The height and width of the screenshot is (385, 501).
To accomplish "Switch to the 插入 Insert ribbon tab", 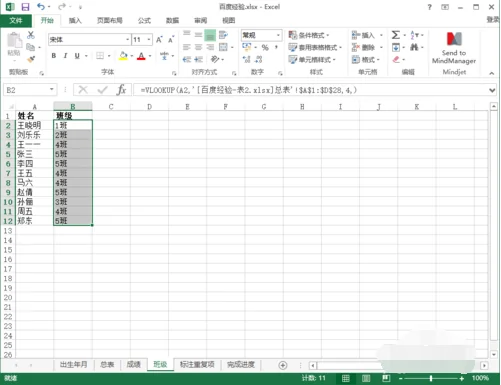I will click(75, 21).
